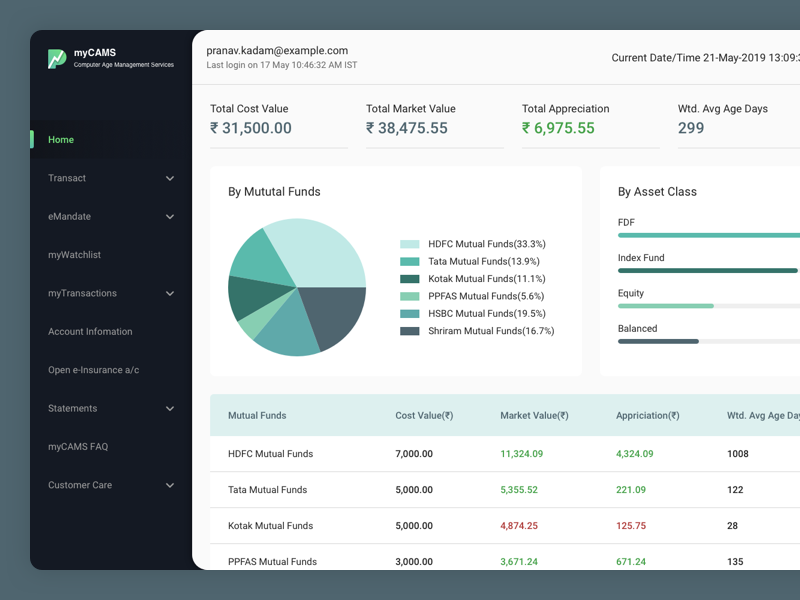
Task: Click the Market Value column header
Action: [534, 414]
